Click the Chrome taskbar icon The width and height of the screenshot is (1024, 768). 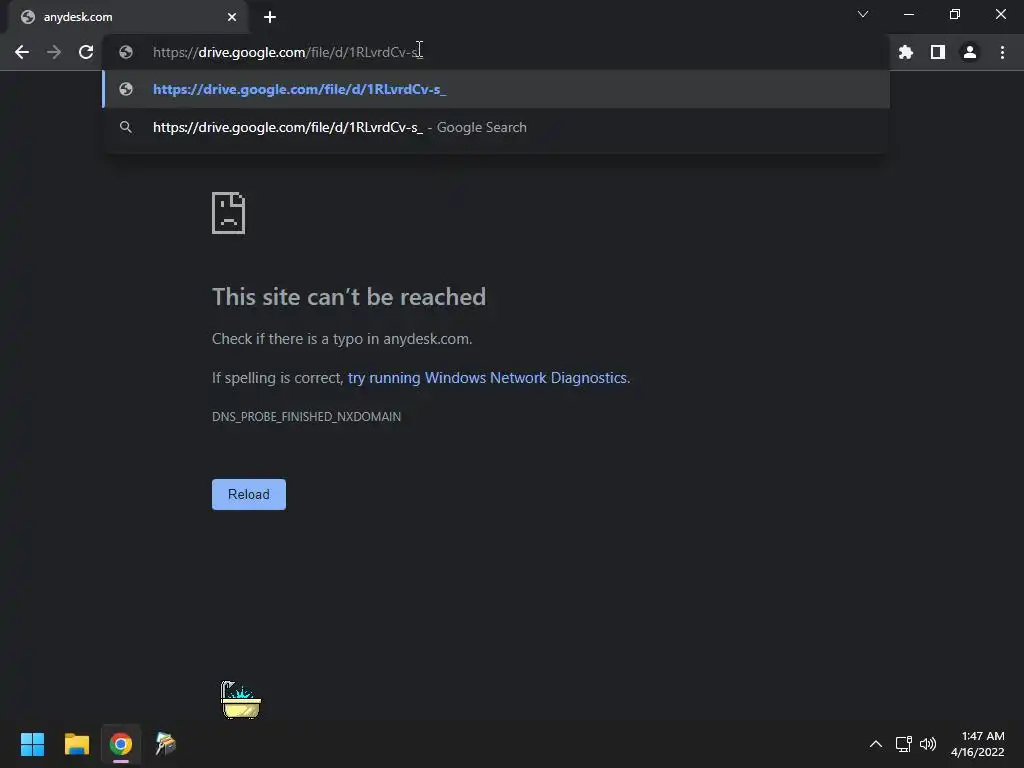[x=121, y=744]
